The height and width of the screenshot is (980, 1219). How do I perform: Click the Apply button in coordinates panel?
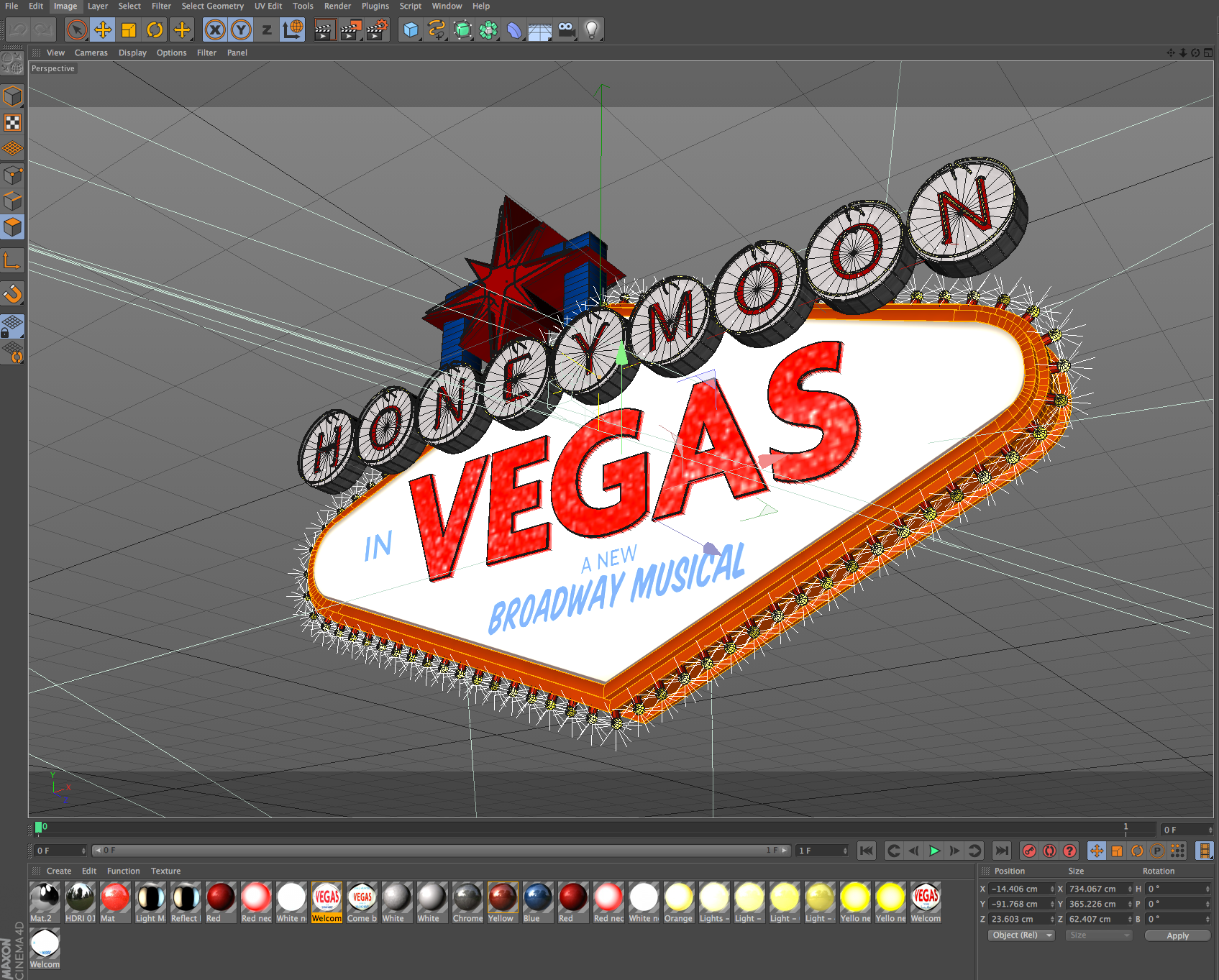1177,935
